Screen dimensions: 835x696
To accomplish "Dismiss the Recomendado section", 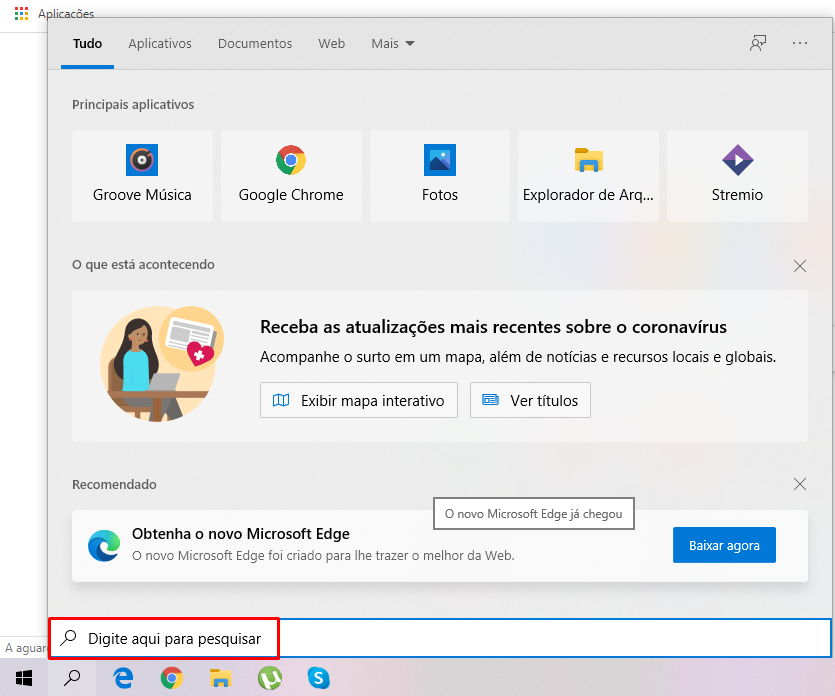I will tap(799, 484).
